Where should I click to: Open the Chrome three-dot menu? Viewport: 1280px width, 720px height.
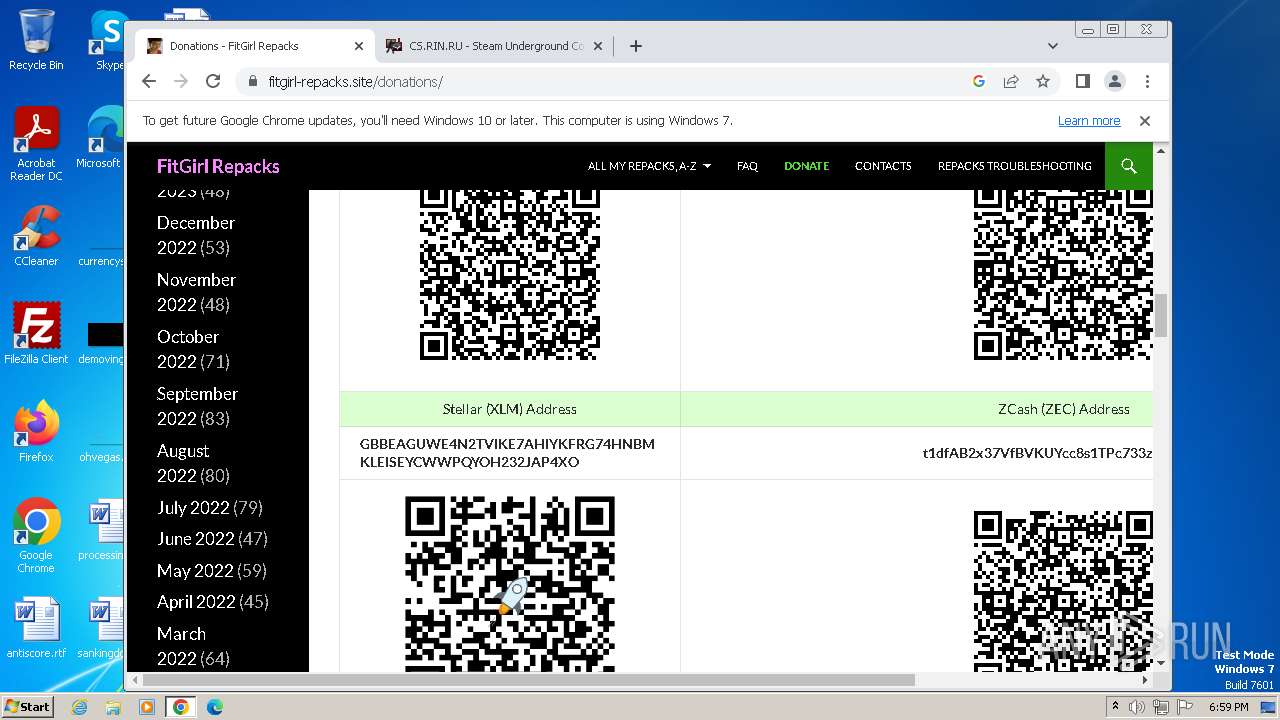1147,81
